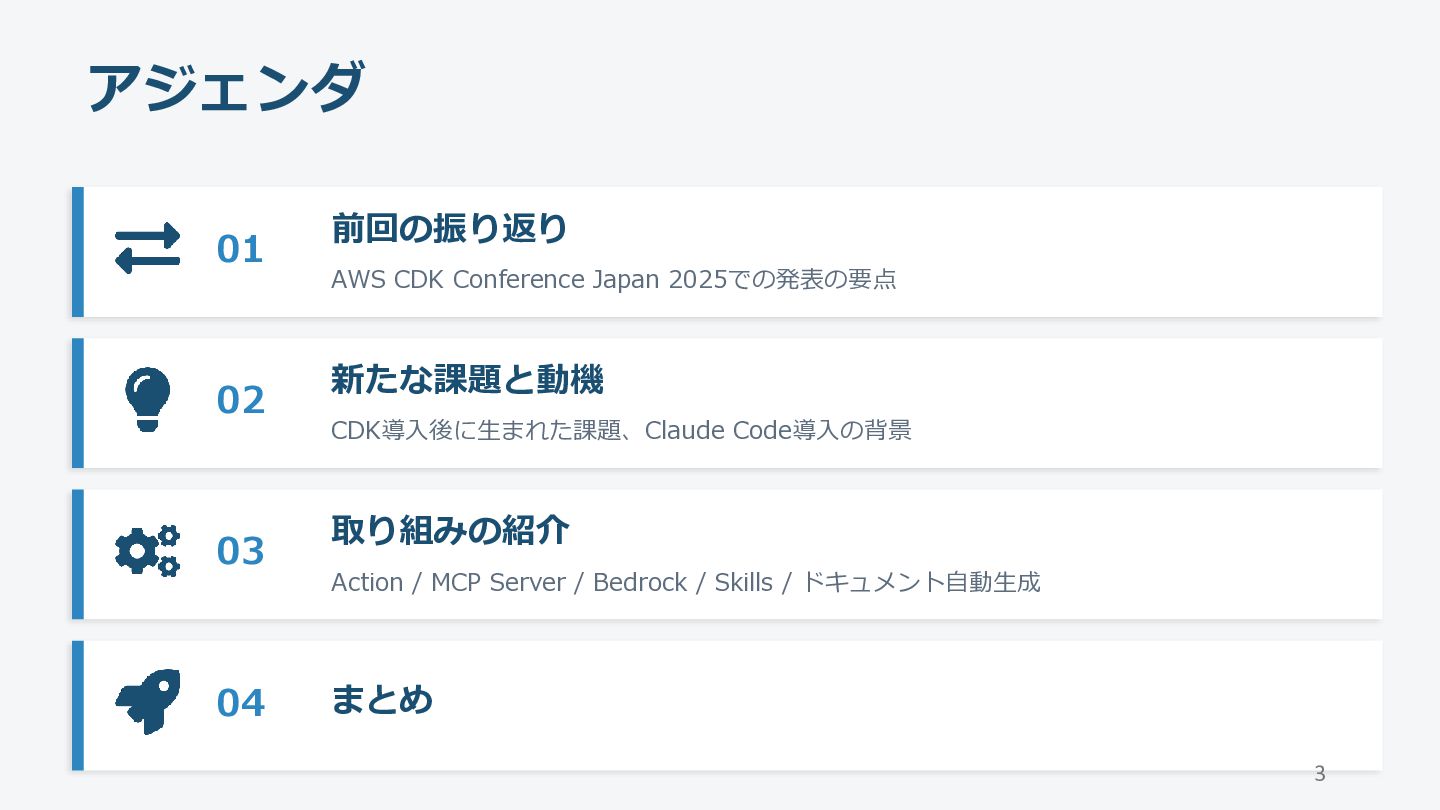
Task: Select the number 04 label
Action: point(240,704)
